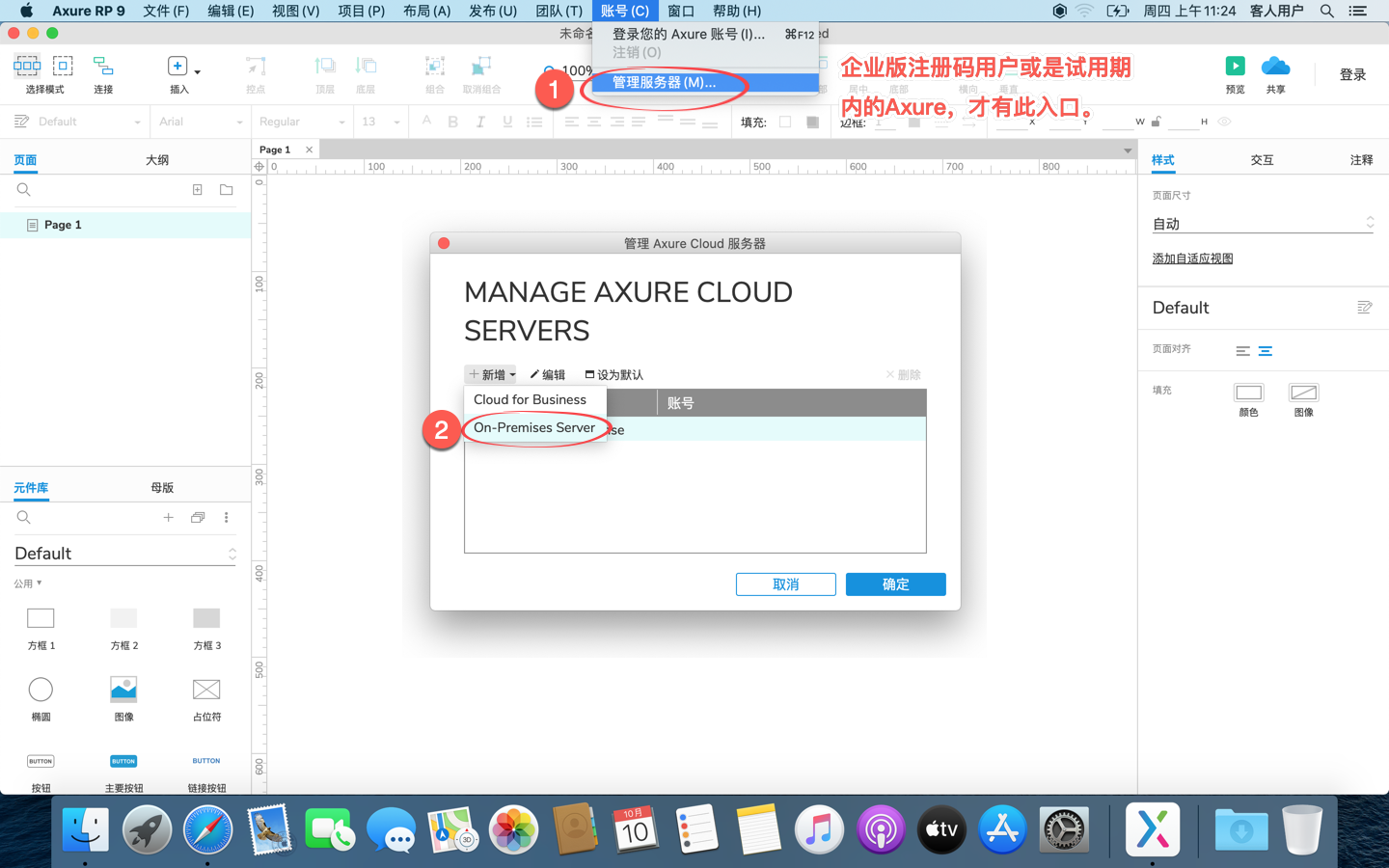The image size is (1389, 868).
Task: Choose left page alignment icon
Action: click(x=1243, y=351)
